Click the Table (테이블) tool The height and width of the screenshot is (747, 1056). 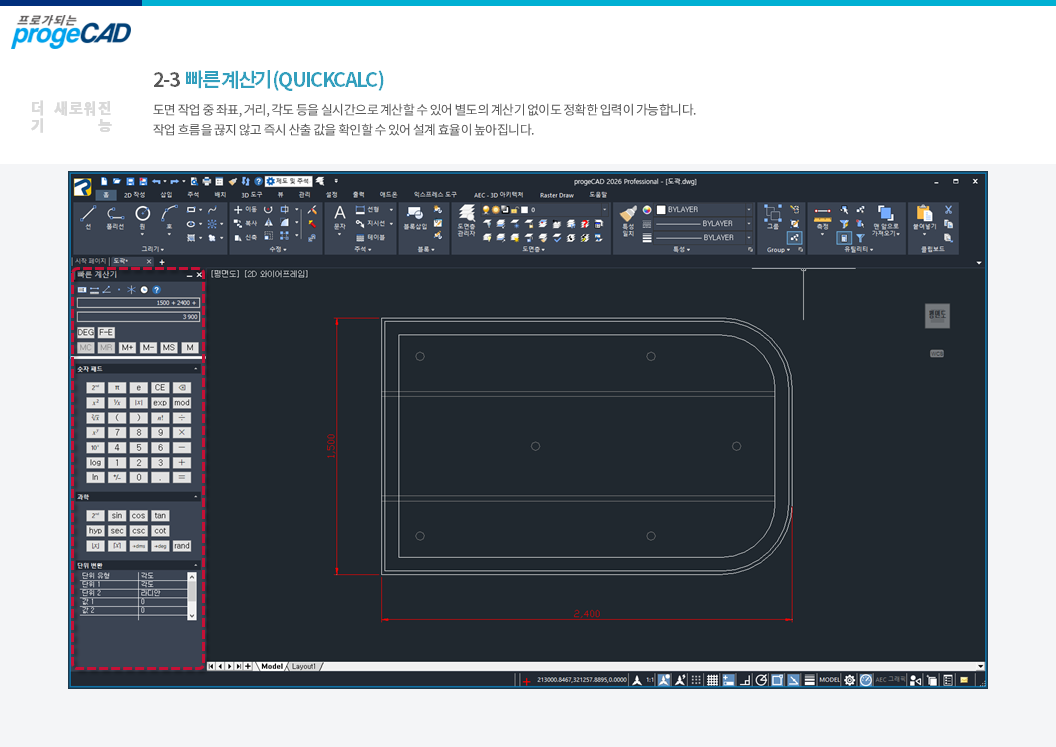click(x=371, y=237)
